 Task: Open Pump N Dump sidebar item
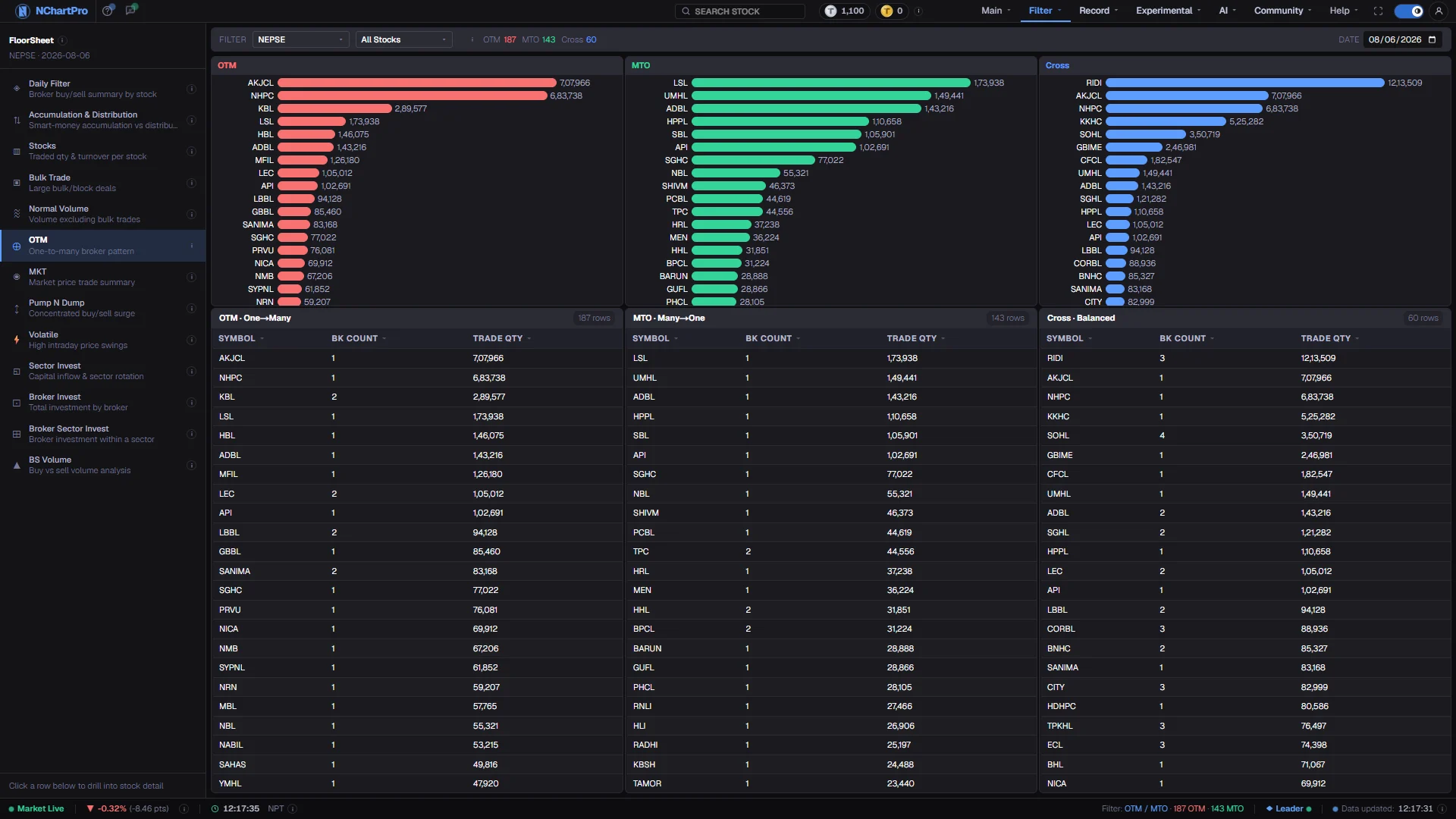pyautogui.click(x=102, y=308)
